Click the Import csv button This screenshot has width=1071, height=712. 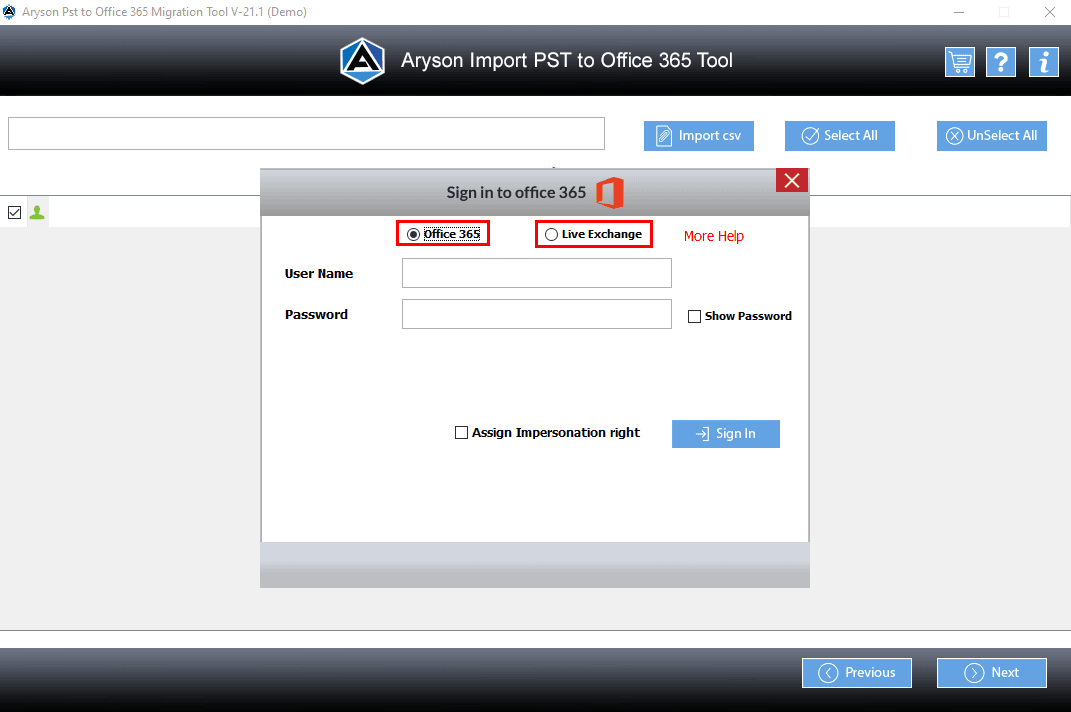[x=699, y=136]
